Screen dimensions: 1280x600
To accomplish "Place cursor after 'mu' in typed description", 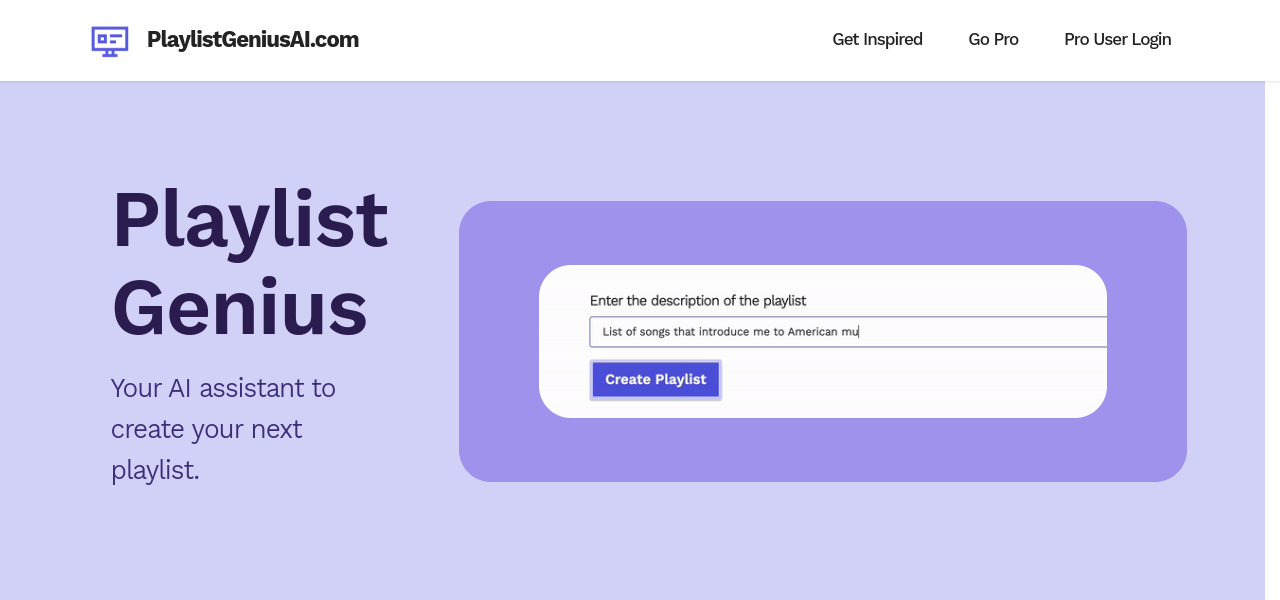I will click(860, 332).
